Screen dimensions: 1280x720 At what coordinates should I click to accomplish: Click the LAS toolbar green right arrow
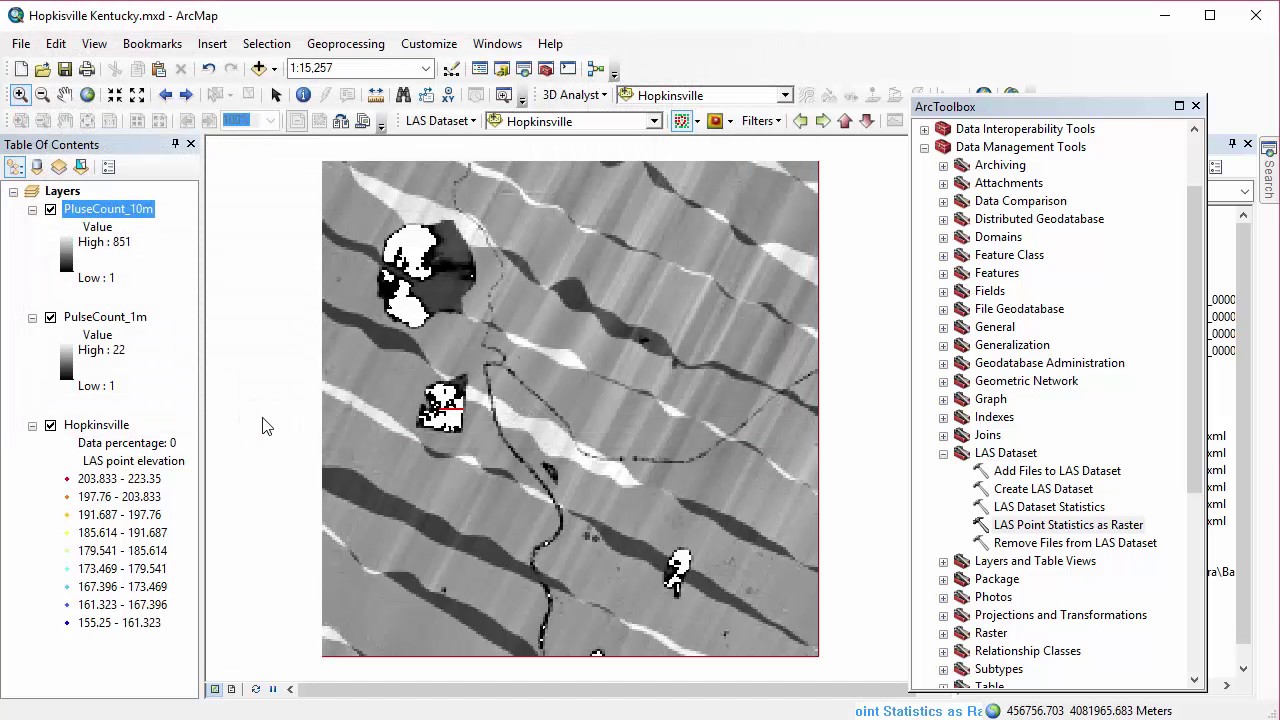pos(823,121)
